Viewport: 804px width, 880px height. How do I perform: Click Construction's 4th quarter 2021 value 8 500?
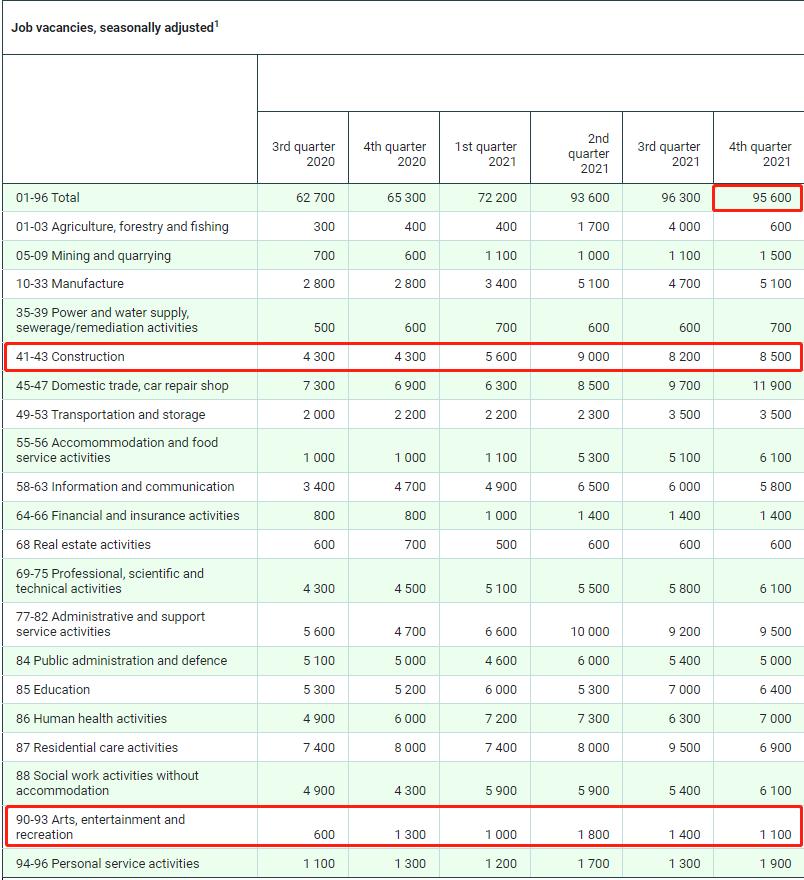(x=775, y=356)
